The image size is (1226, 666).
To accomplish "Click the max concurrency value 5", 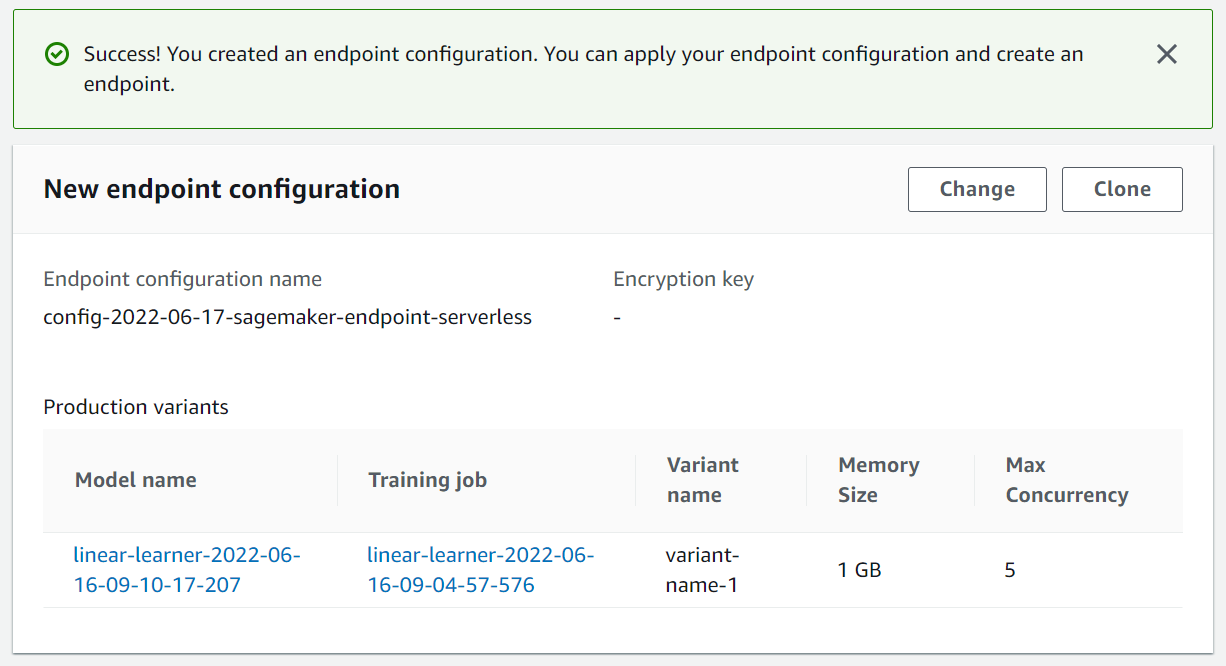I will tap(1010, 570).
